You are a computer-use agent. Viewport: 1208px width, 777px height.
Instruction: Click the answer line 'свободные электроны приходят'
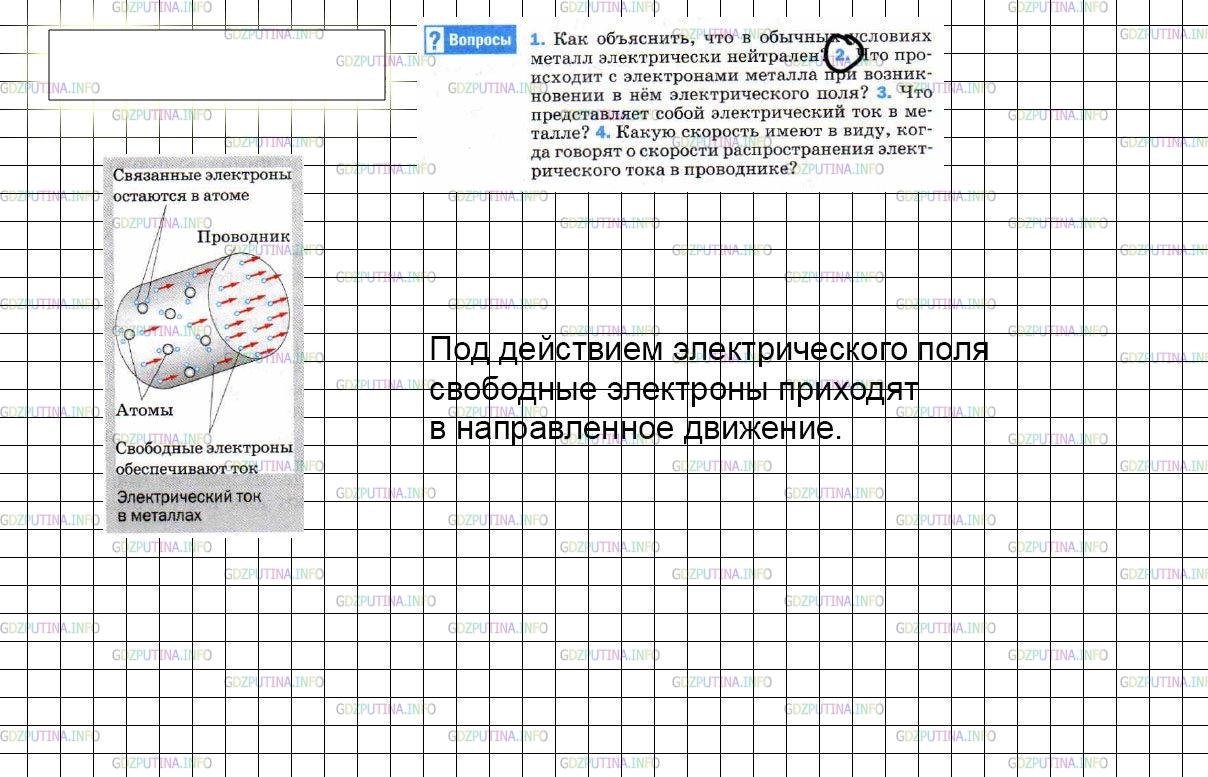coord(673,389)
